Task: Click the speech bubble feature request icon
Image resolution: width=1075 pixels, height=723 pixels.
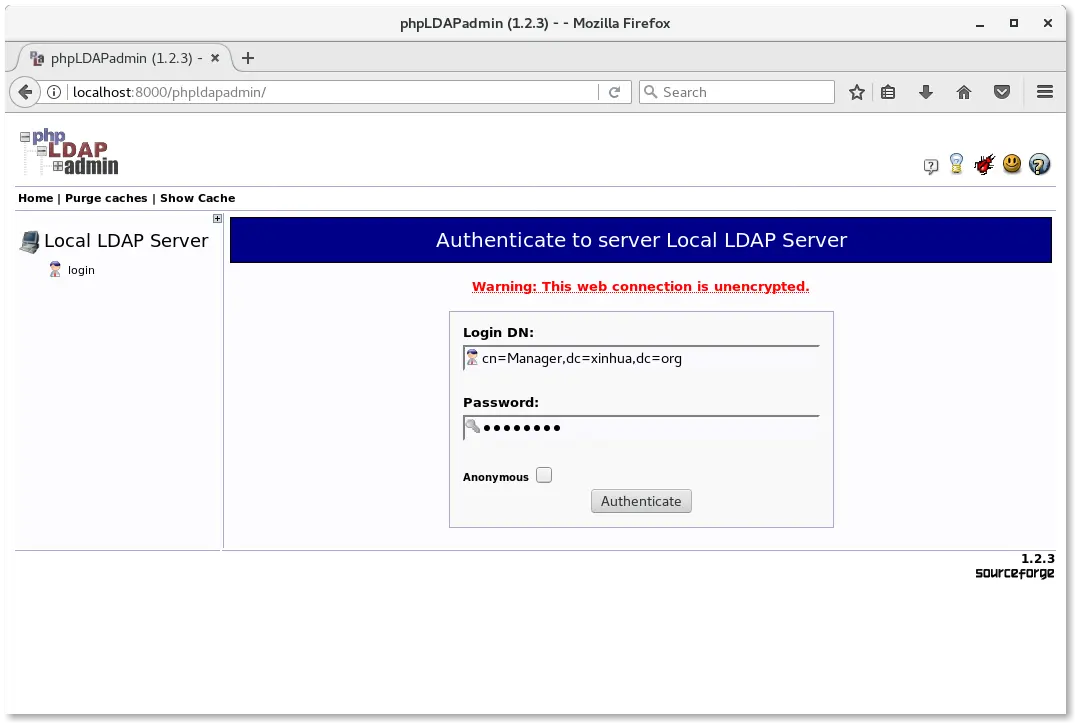Action: (x=930, y=165)
